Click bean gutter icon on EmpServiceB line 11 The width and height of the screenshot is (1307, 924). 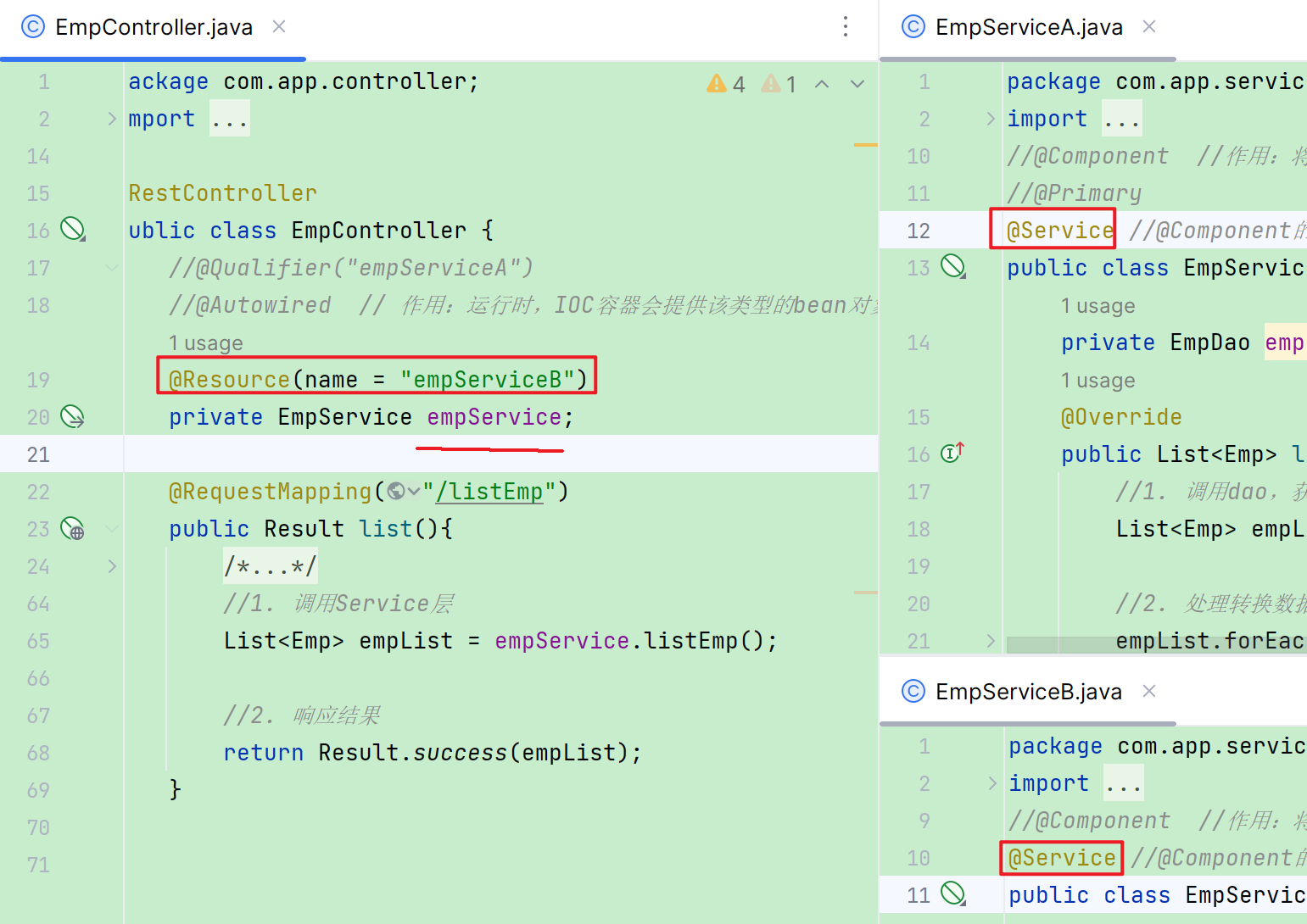(953, 893)
